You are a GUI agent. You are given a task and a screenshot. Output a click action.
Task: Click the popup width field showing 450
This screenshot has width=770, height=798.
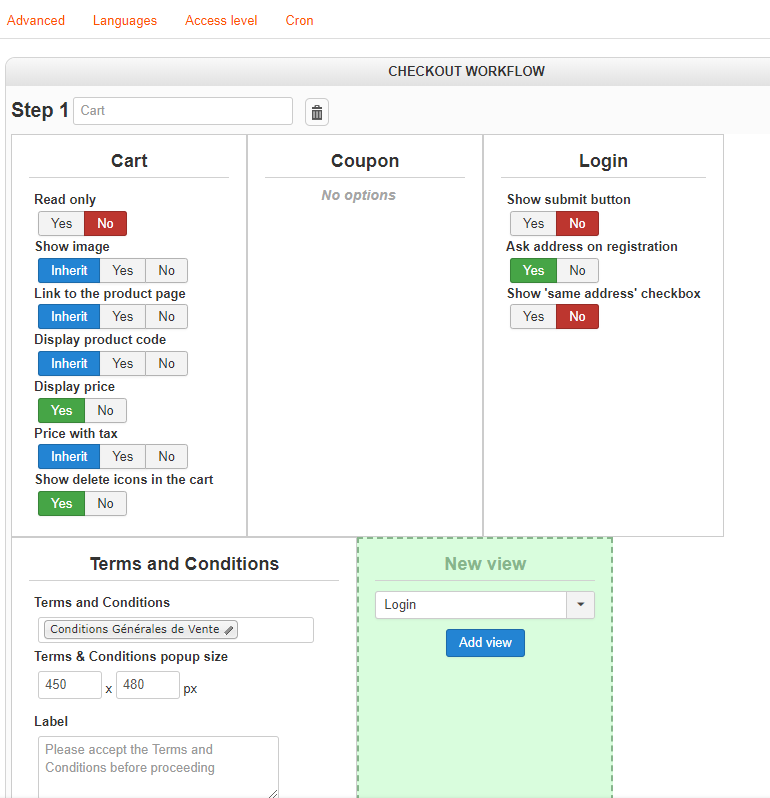pyautogui.click(x=70, y=685)
